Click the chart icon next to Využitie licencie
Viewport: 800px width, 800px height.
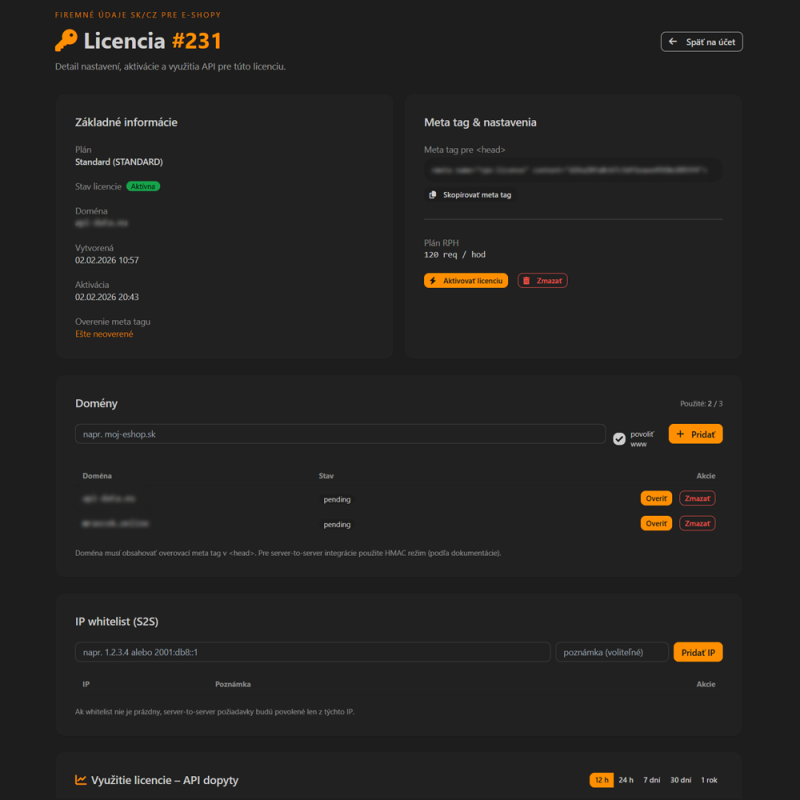(81, 780)
